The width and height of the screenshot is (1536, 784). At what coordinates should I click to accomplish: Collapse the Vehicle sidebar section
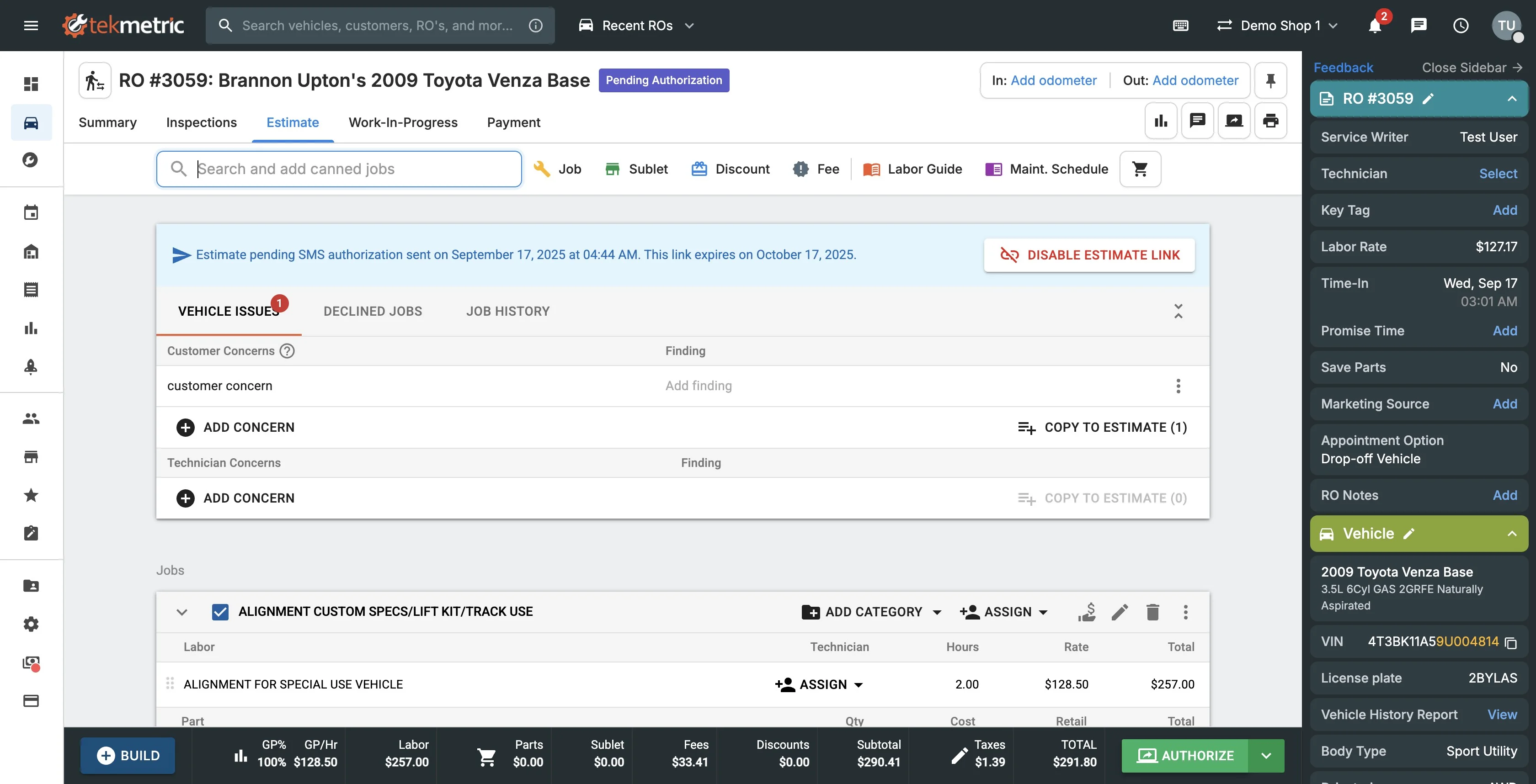1512,534
